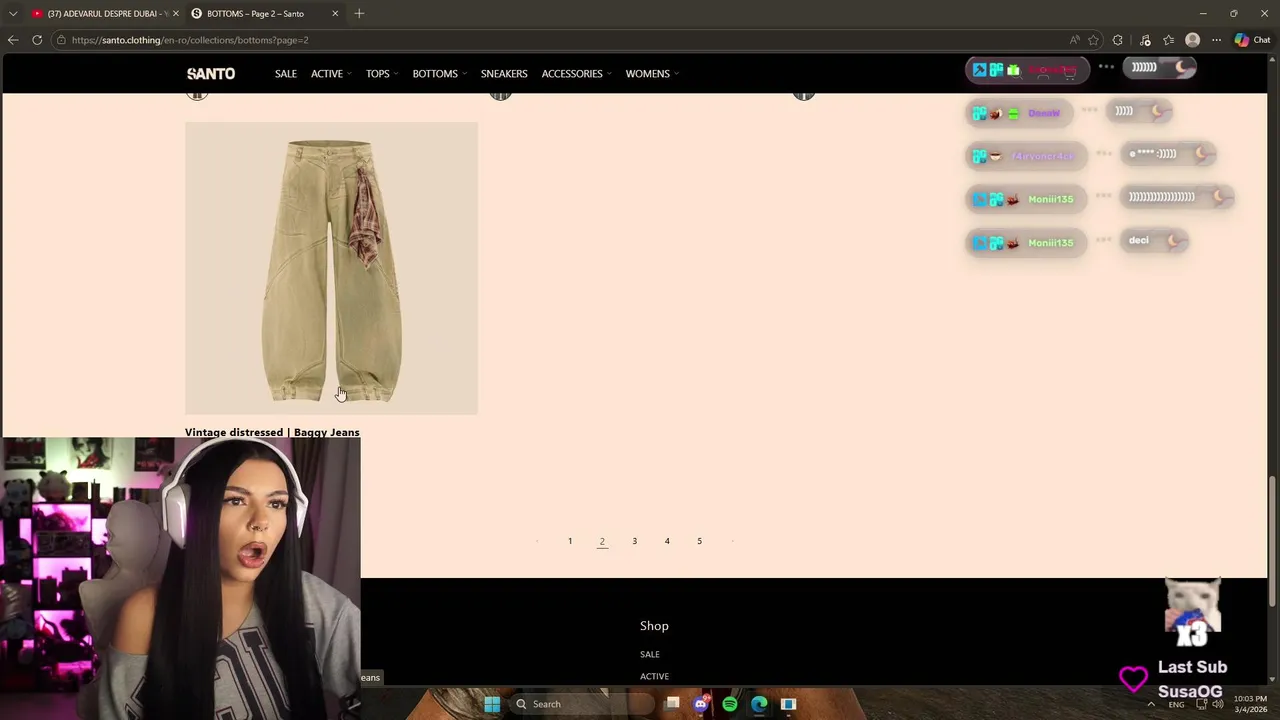Click the previous page pagination arrow
Viewport: 1280px width, 720px height.
click(538, 541)
